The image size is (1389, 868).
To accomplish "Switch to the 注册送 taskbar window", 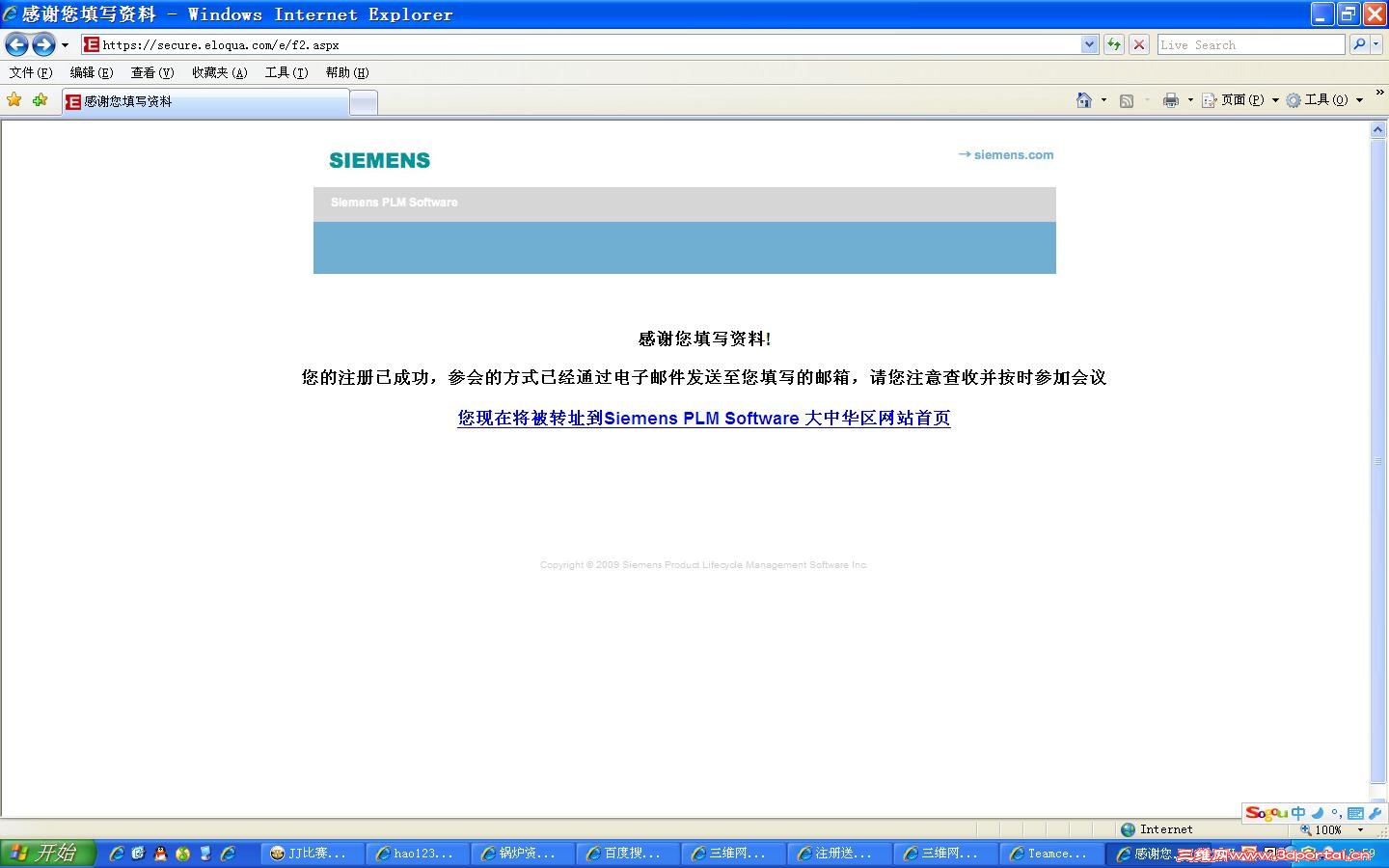I will 840,854.
